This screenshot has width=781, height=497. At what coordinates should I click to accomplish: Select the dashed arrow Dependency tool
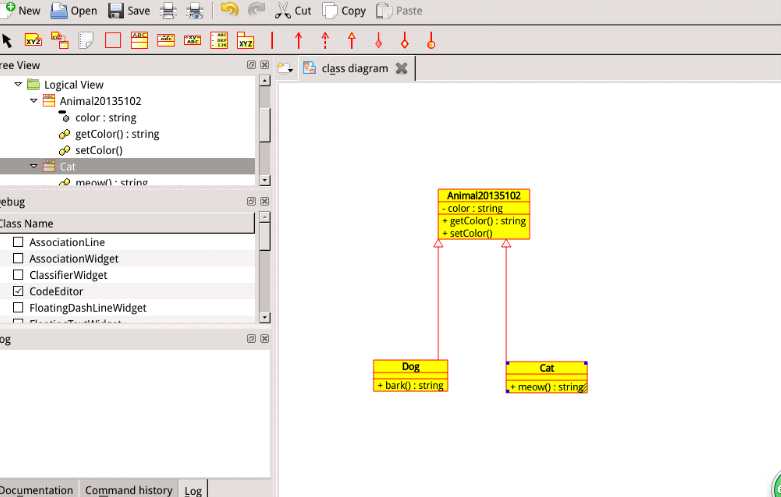coord(325,40)
